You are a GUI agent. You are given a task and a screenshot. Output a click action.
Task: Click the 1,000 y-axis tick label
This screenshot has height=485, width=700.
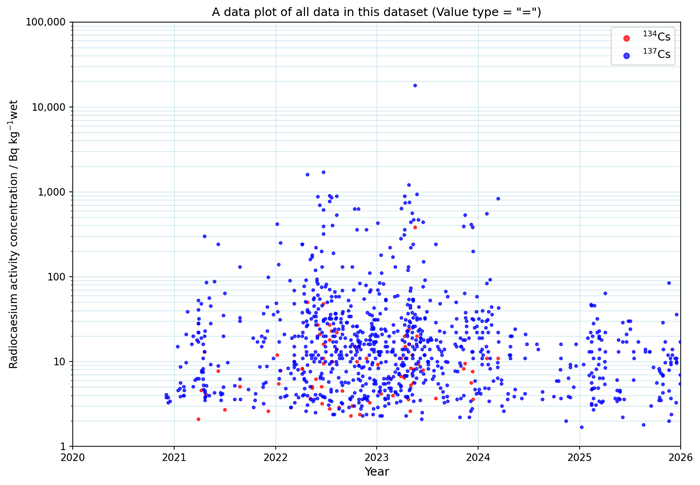pos(49,192)
